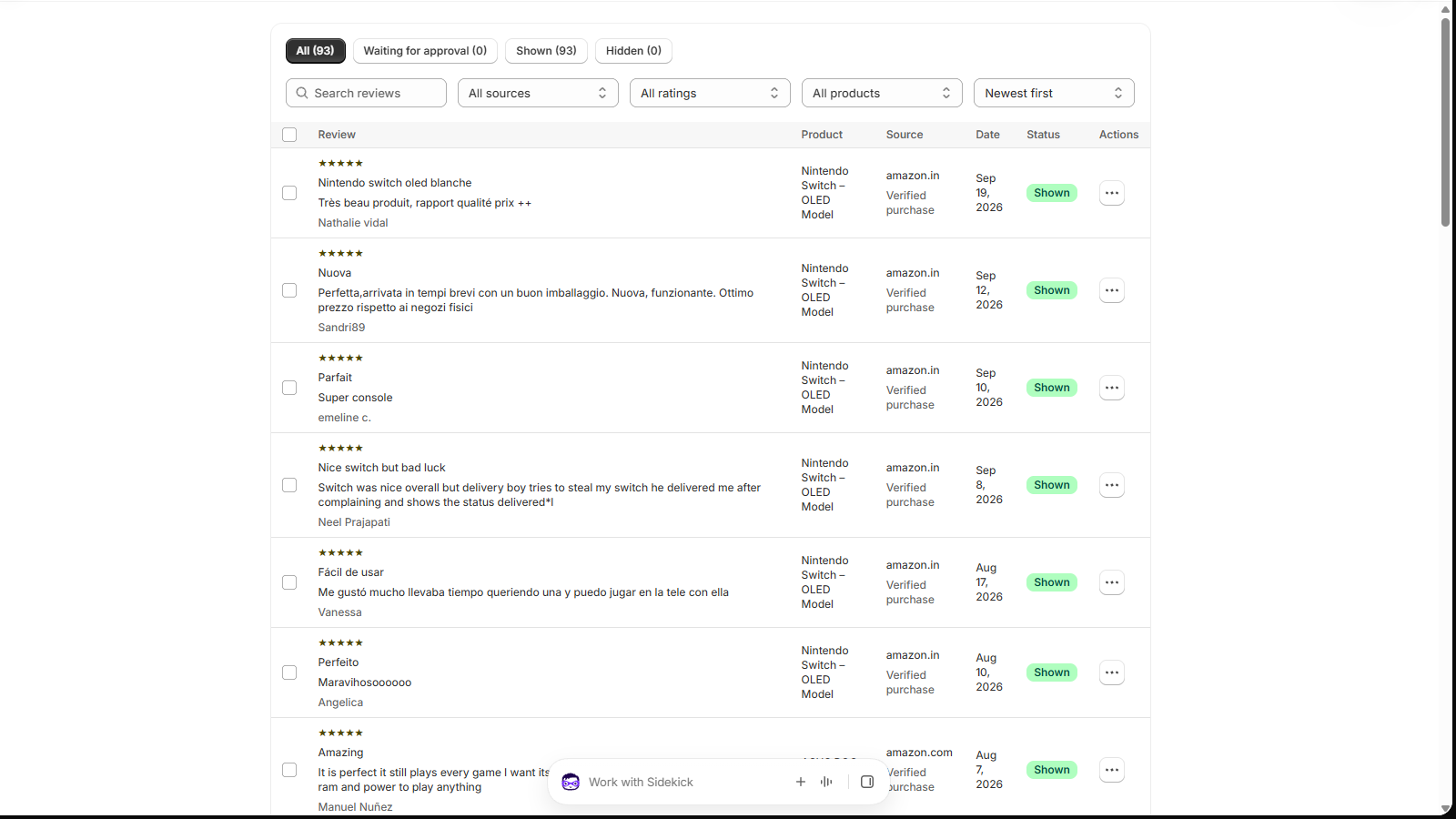Click the scrollbar down arrow
The width and height of the screenshot is (1456, 819).
(1445, 809)
